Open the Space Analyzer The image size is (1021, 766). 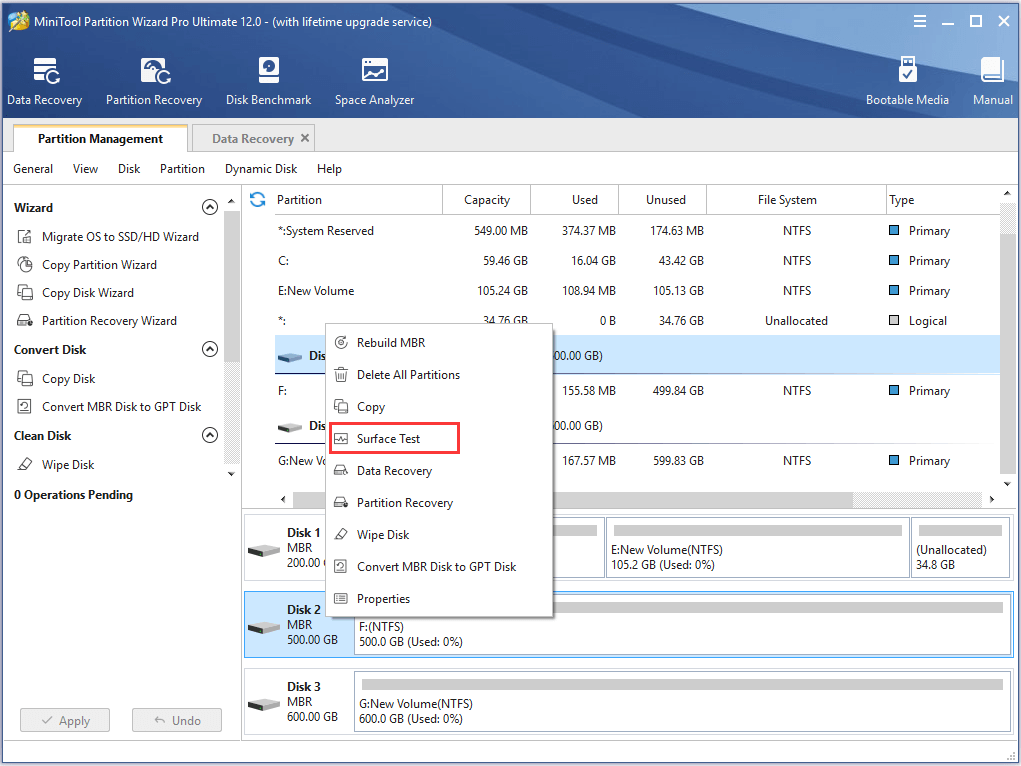374,80
